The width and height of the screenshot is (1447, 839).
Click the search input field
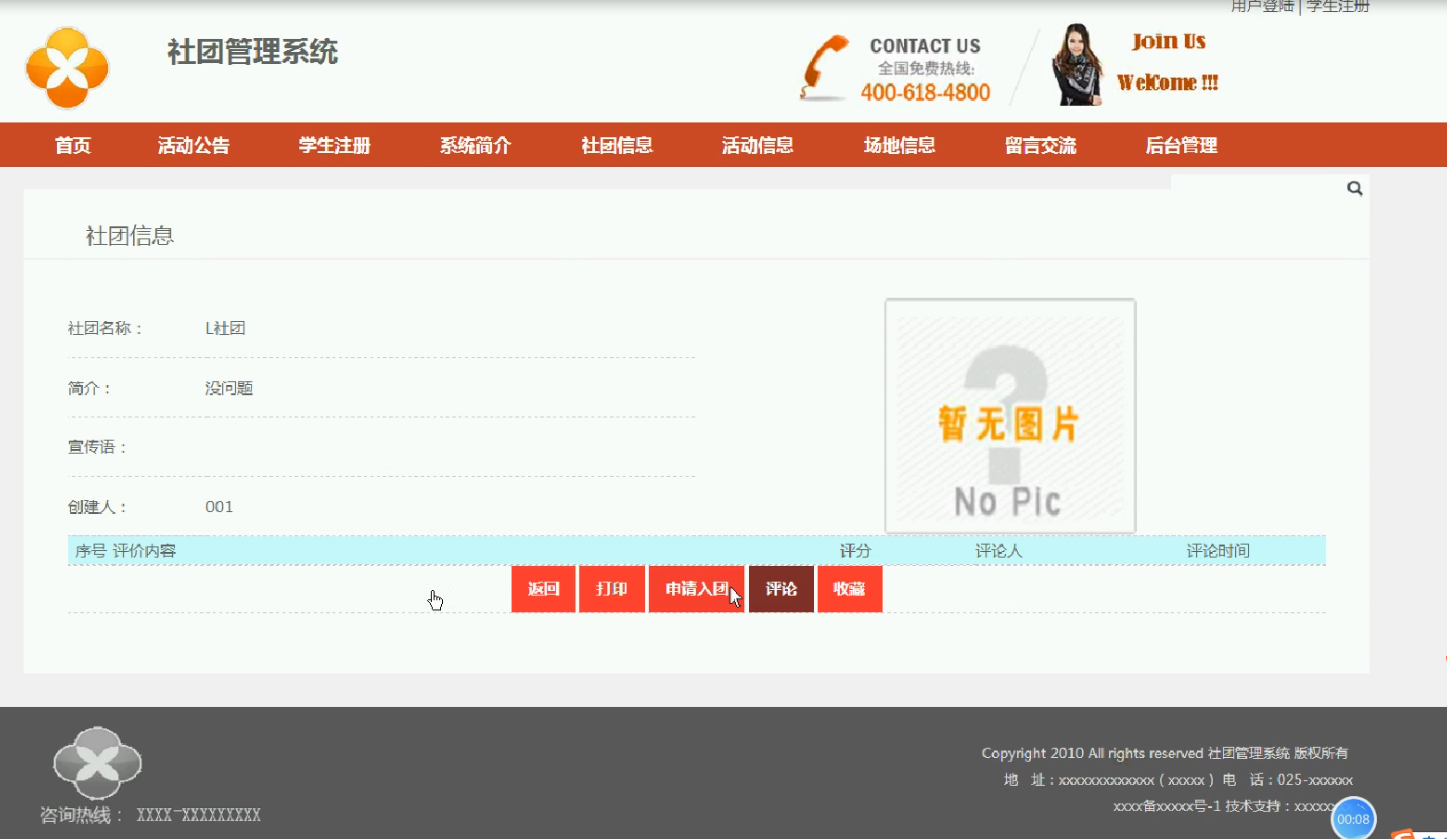1258,188
